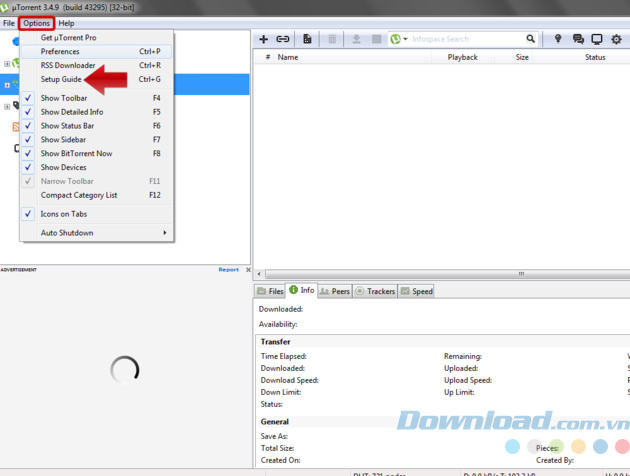Click the torrent list horizontal scrollbar thumb

click(447, 274)
